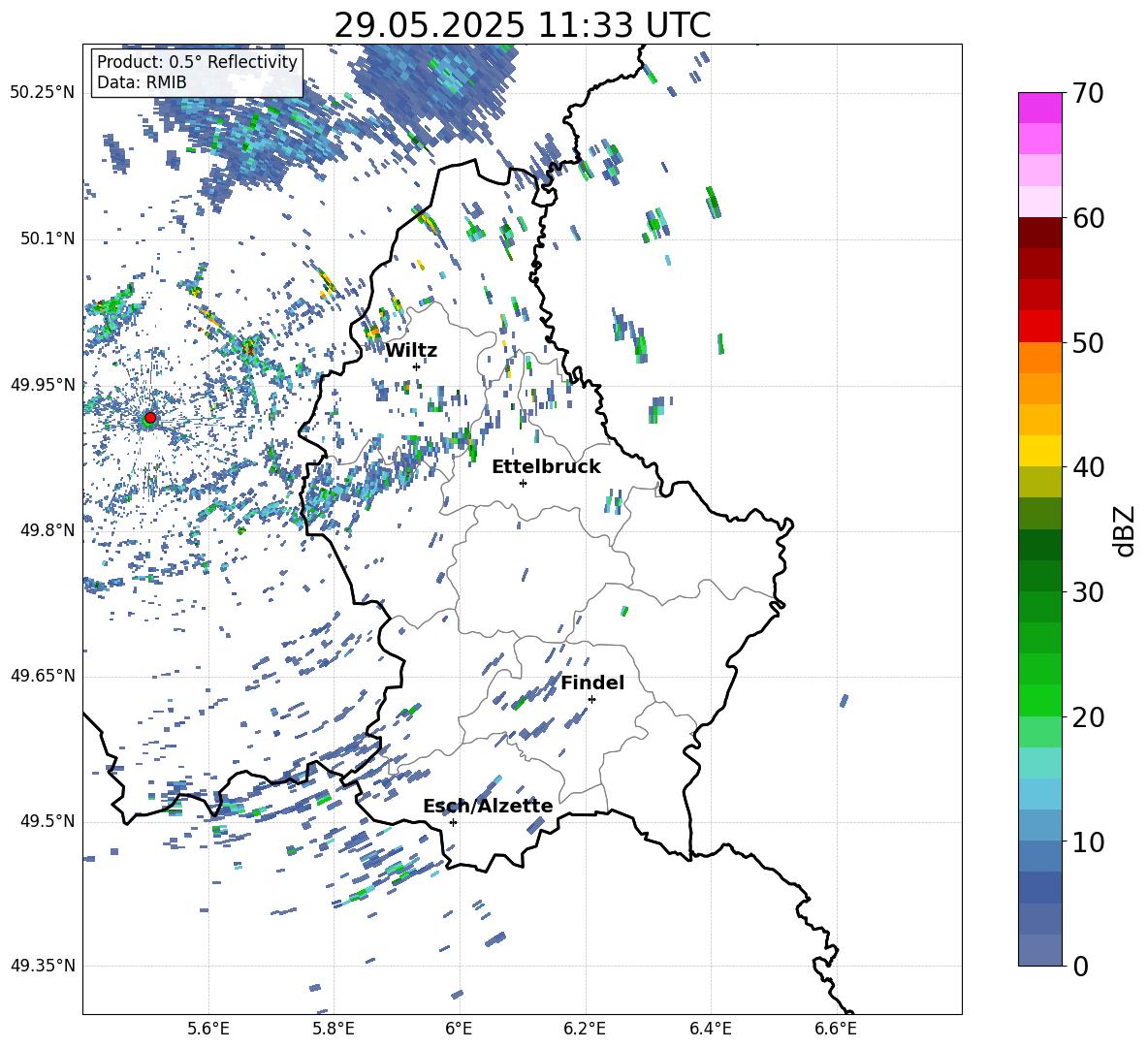
Task: Click the 49.8°N latitude tick label
Action: (x=48, y=530)
